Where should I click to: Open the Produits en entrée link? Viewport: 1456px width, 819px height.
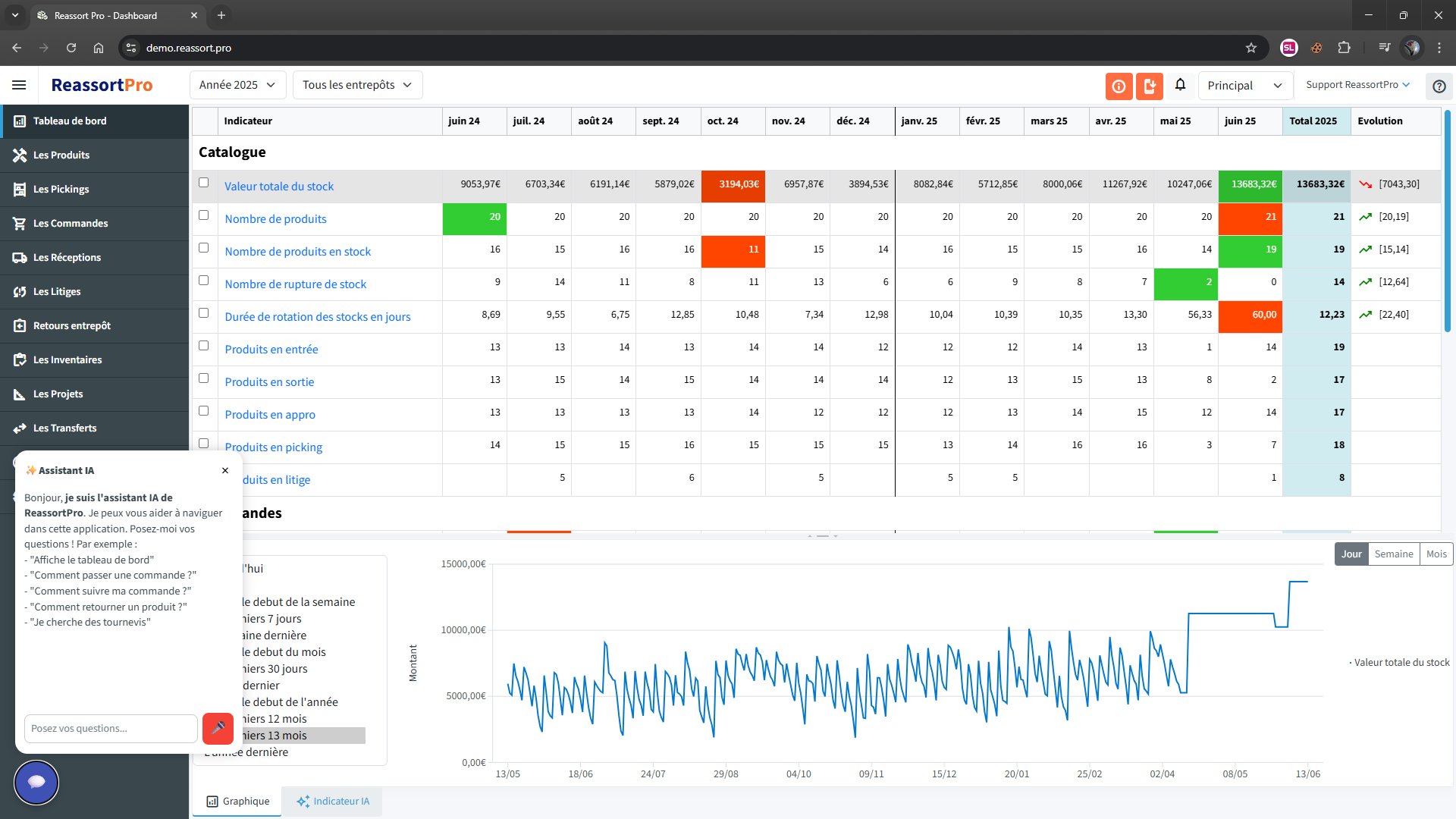click(271, 350)
